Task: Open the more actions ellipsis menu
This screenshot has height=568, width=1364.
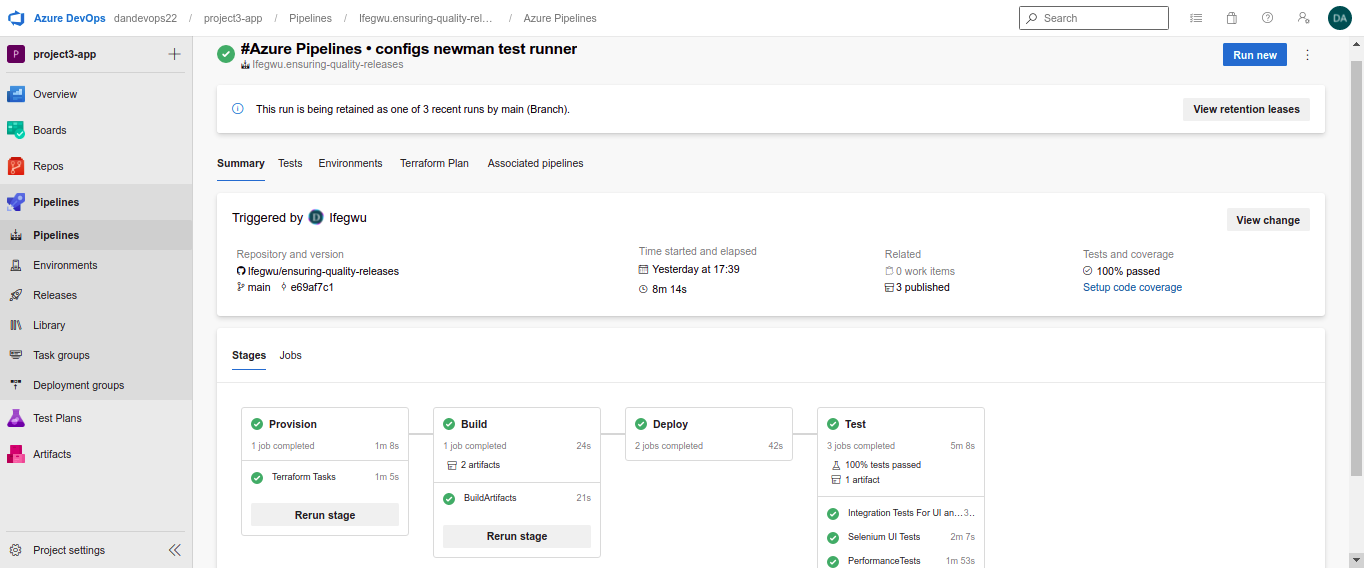Action: [x=1307, y=55]
